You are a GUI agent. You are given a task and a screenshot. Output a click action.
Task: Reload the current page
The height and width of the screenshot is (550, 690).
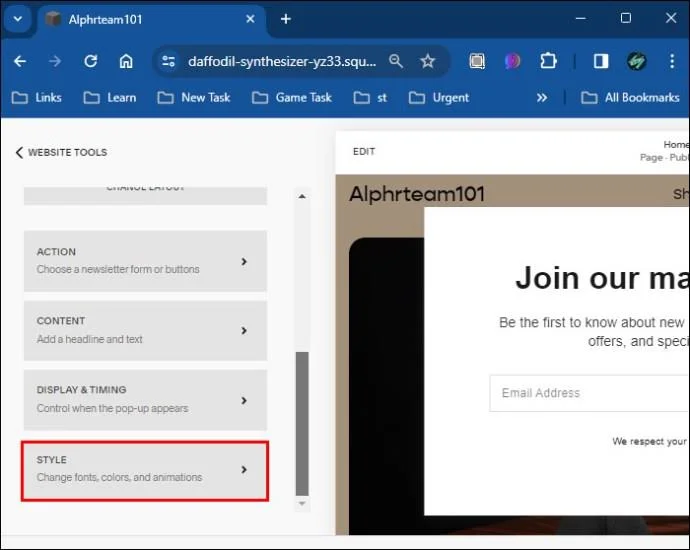[91, 61]
